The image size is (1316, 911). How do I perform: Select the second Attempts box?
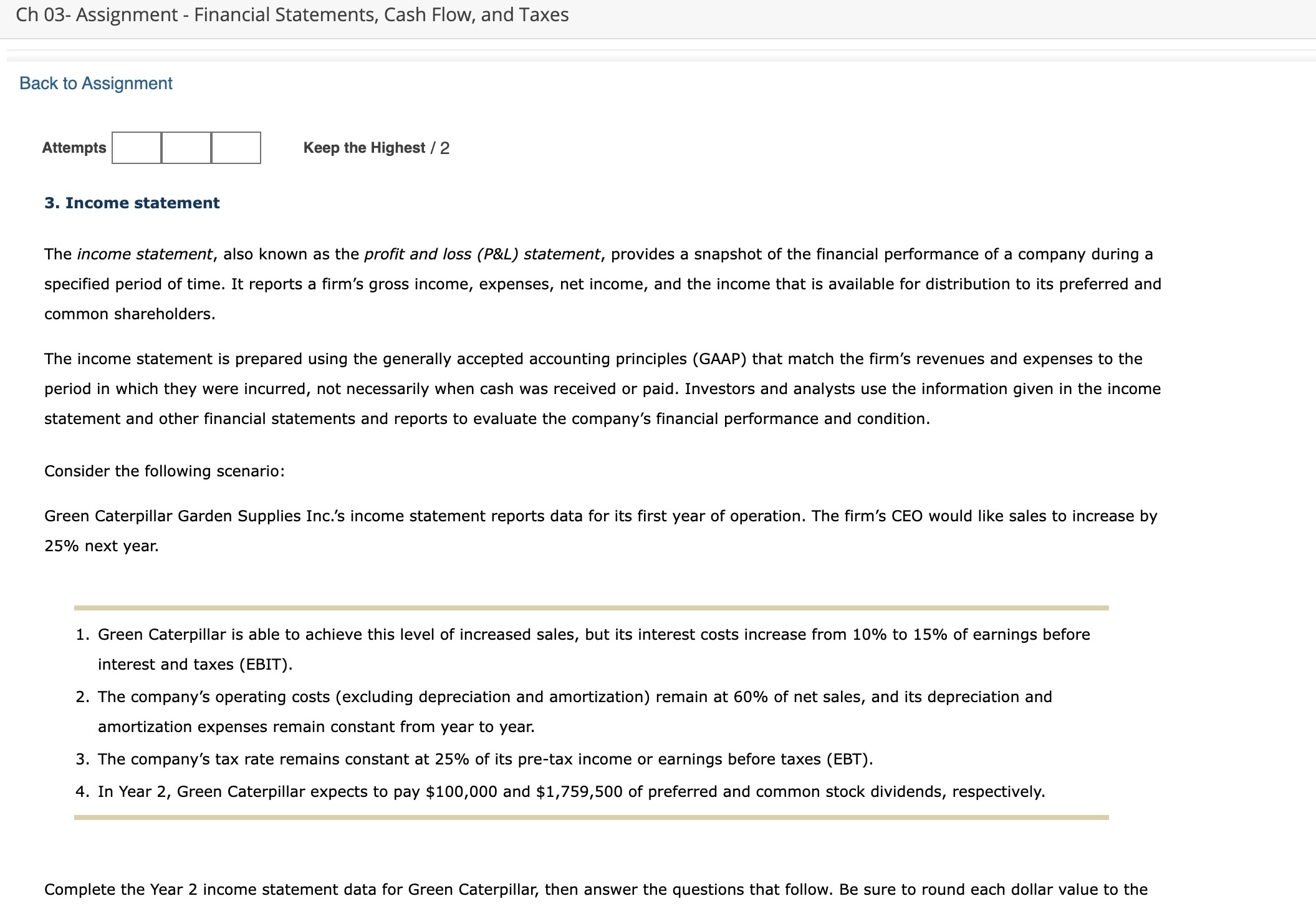tap(186, 148)
